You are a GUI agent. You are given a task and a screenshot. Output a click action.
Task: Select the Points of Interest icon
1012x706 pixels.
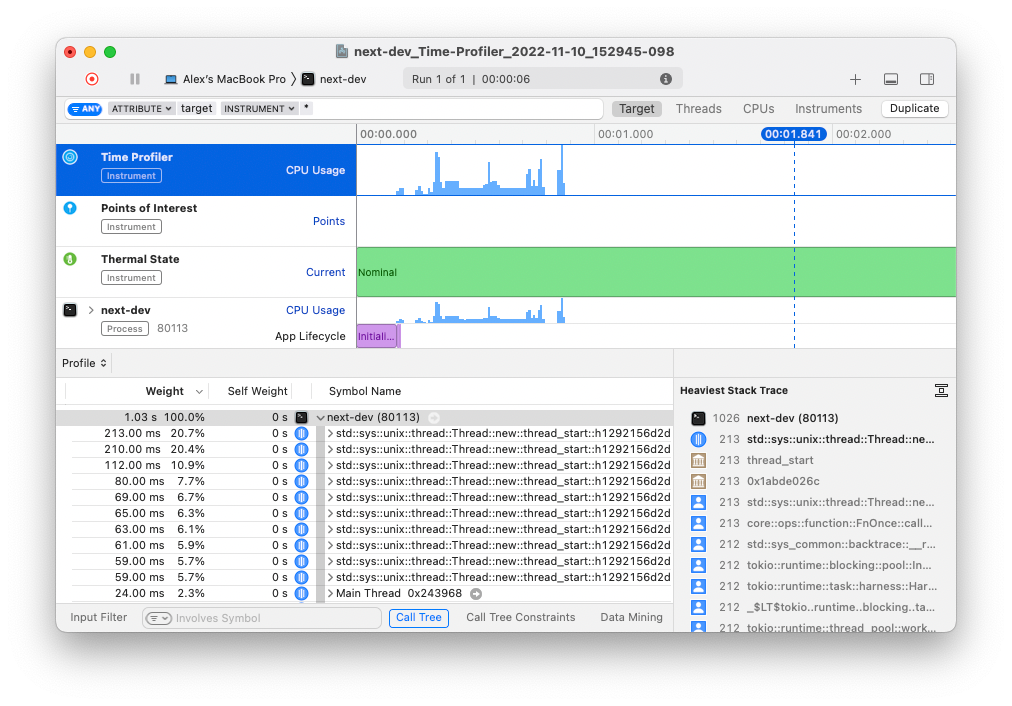(x=70, y=208)
